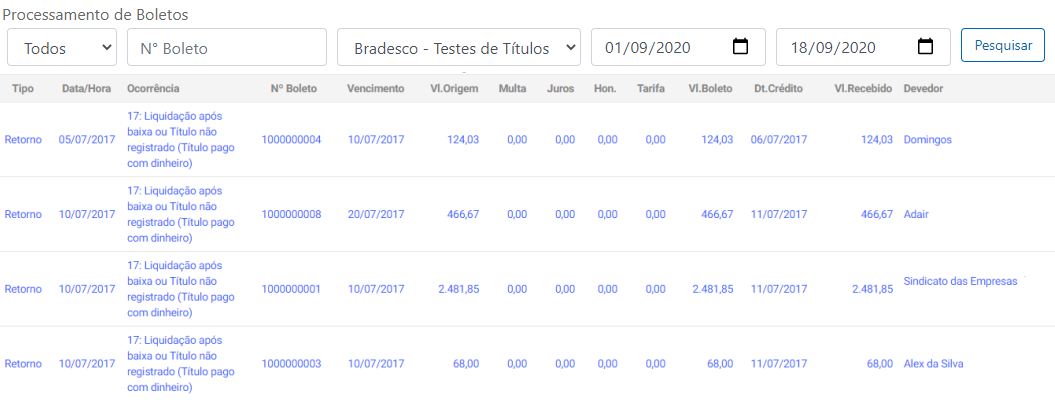
Task: Open boleto number 1000000008
Action: (x=291, y=214)
